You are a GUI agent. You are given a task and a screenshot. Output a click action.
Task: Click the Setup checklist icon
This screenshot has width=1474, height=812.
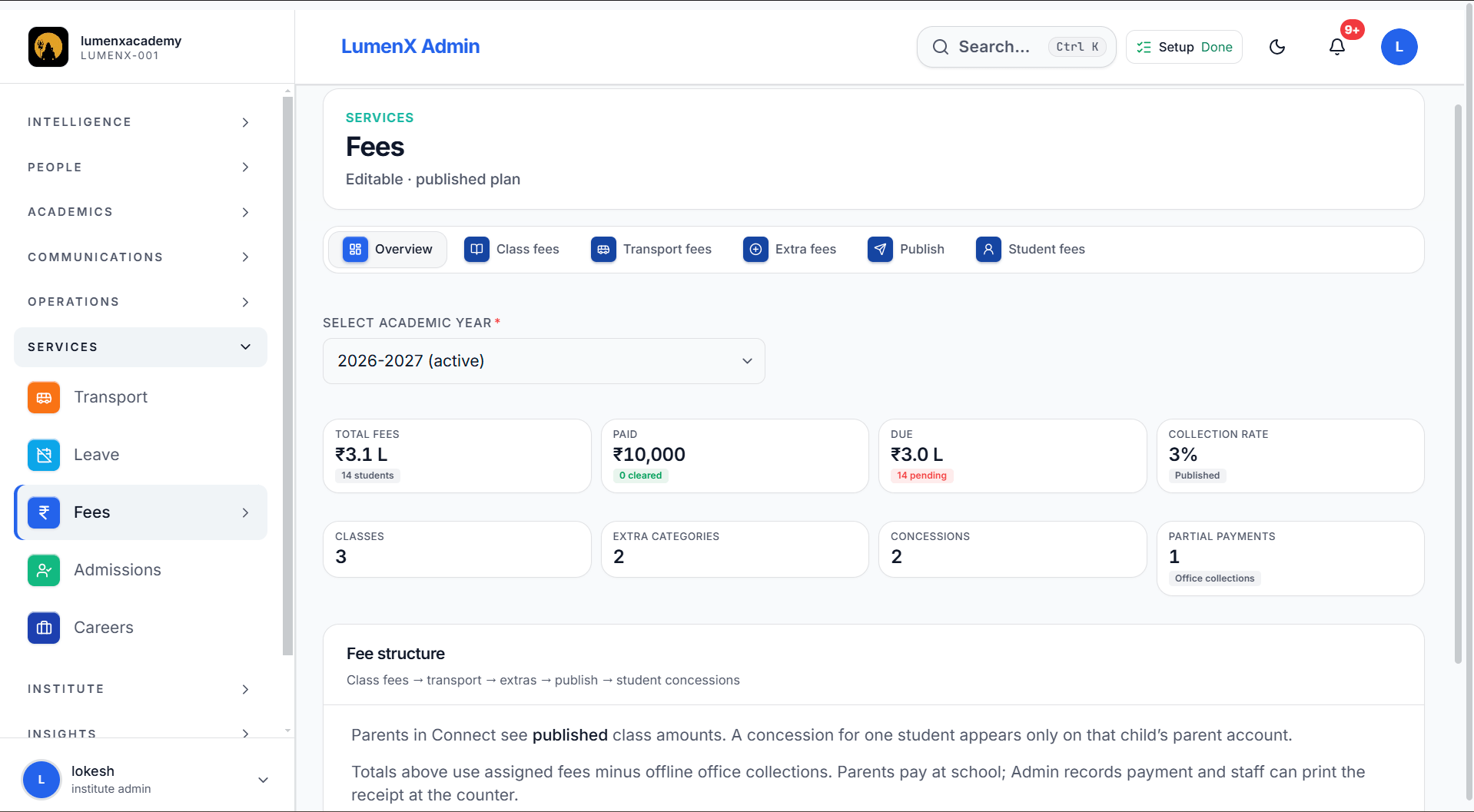pos(1144,47)
